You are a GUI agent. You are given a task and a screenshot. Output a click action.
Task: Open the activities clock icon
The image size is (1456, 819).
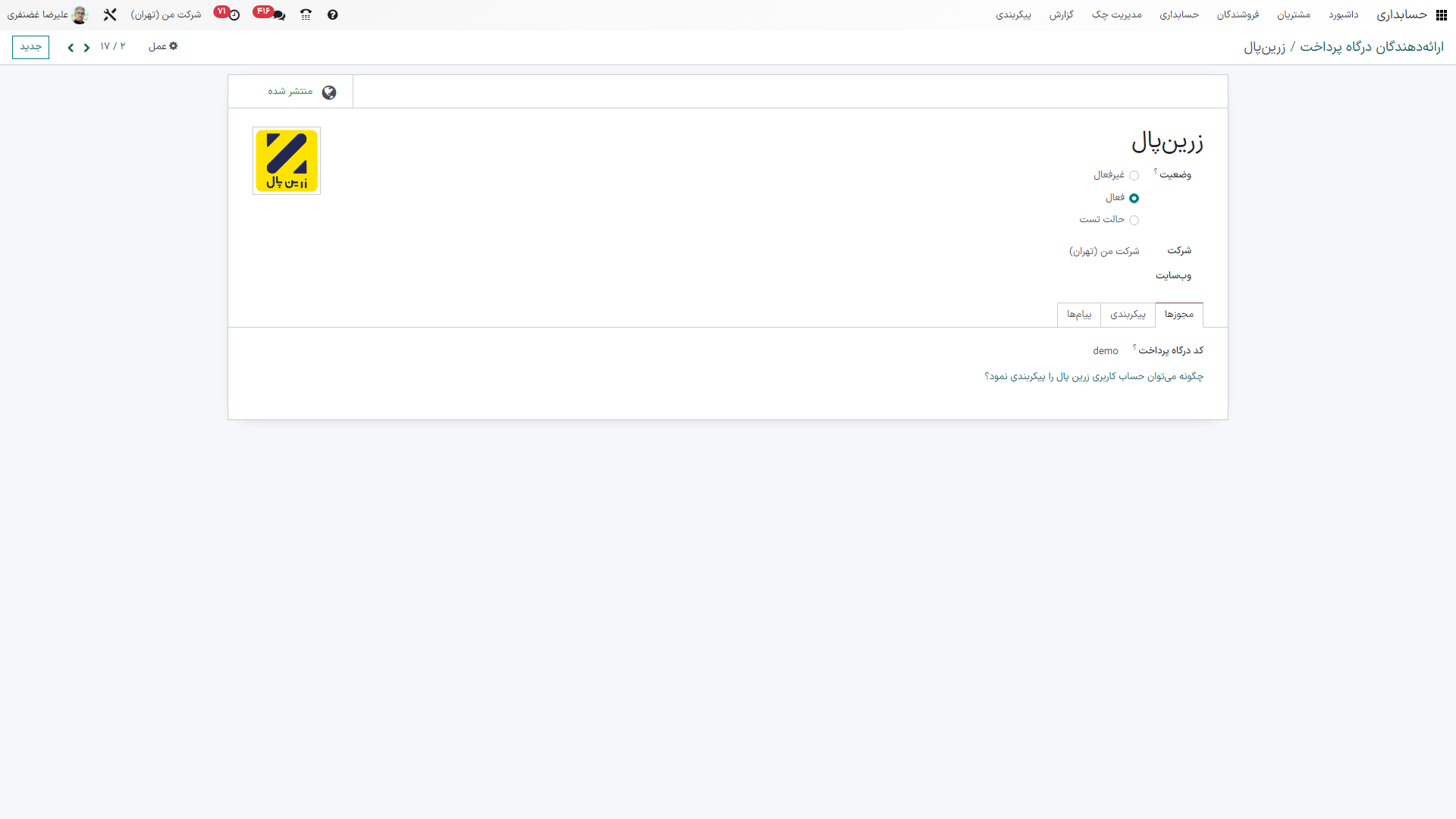[x=234, y=15]
